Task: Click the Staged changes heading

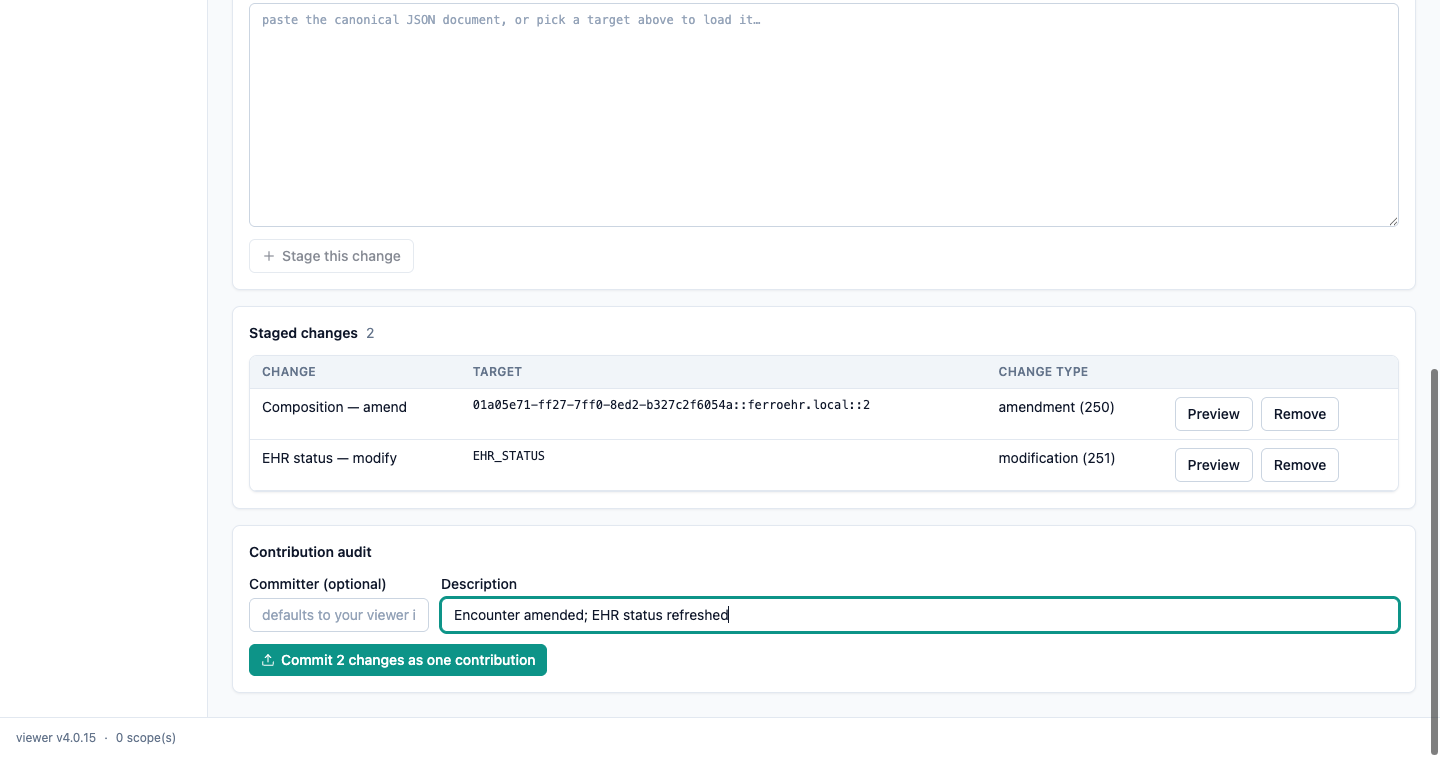Action: (303, 333)
